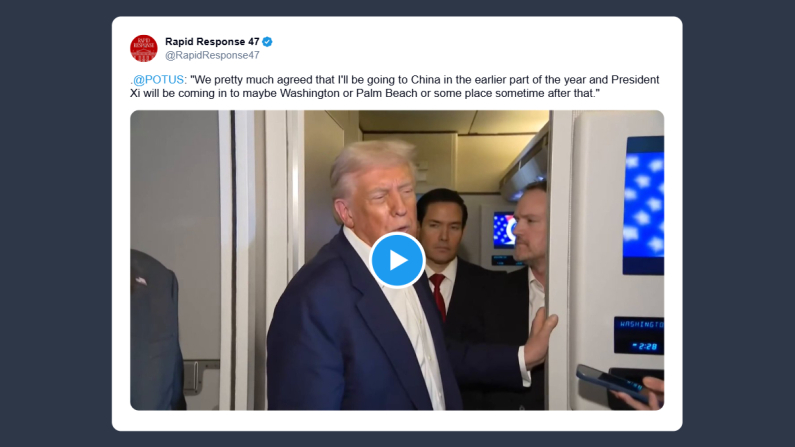This screenshot has width=795, height=447.
Task: Click the small flag monitor in video background
Action: pyautogui.click(x=503, y=230)
